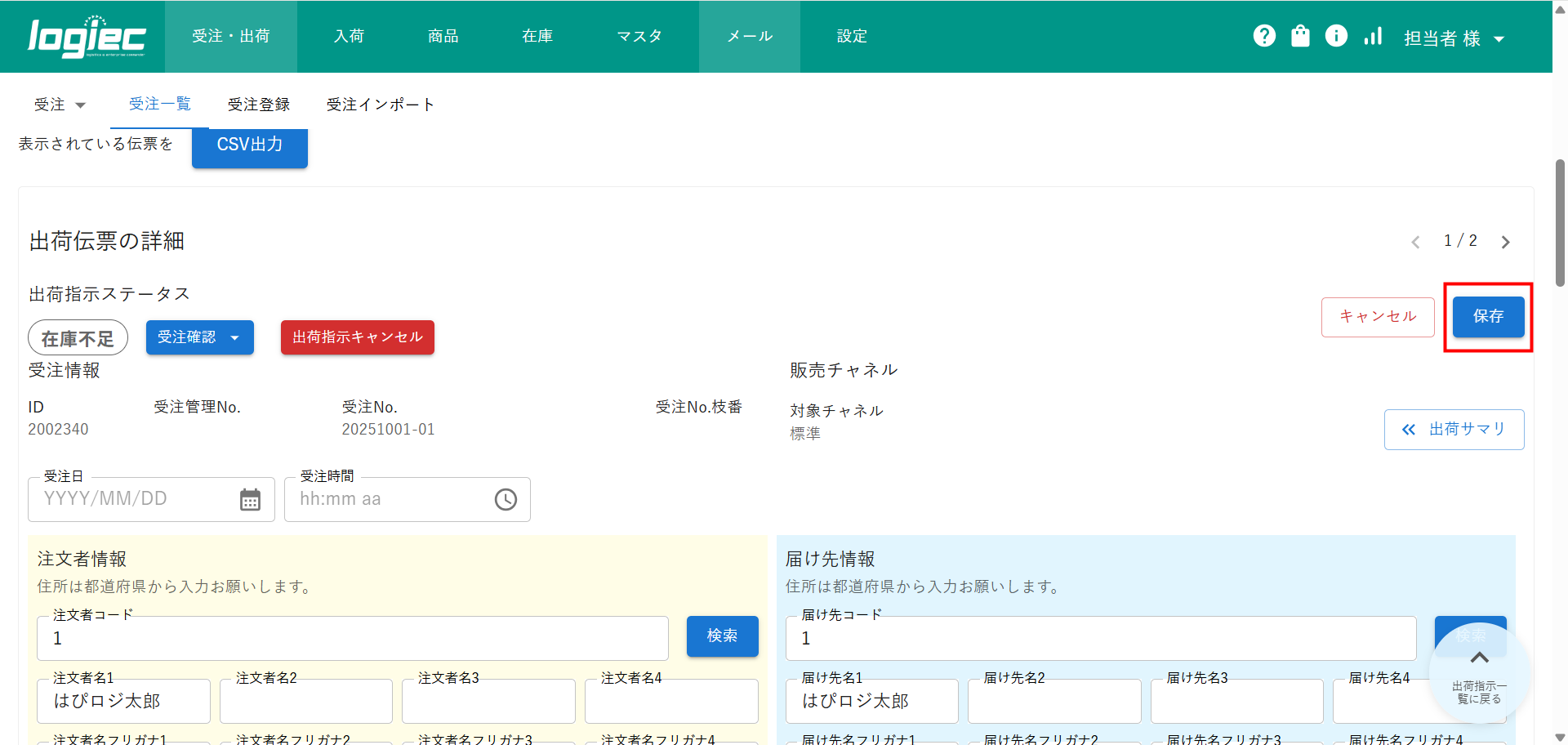
Task: Open the 受注 dropdown in the sub-menu
Action: (x=60, y=105)
